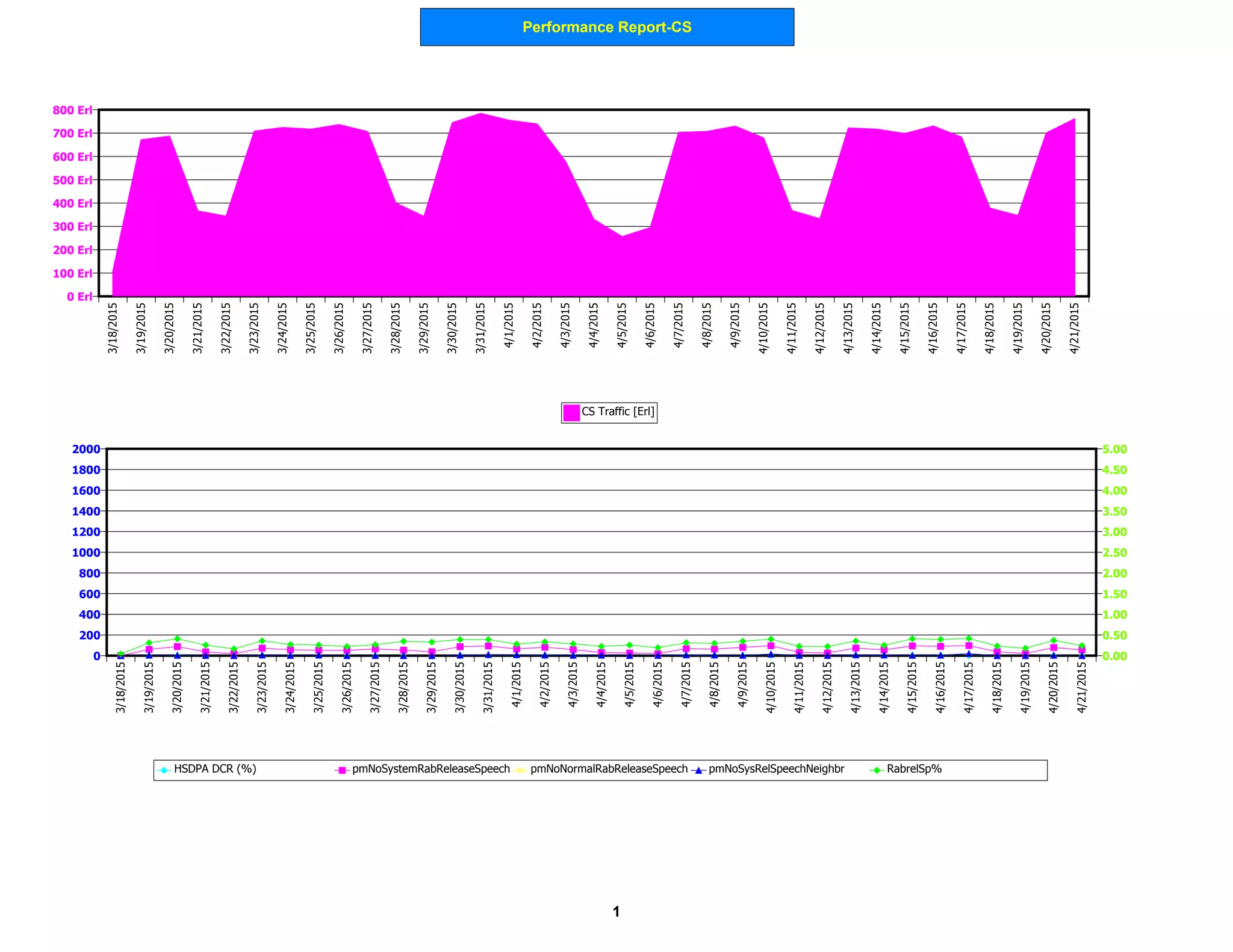Click 3/31/2015 on the top chart axis

point(480,328)
